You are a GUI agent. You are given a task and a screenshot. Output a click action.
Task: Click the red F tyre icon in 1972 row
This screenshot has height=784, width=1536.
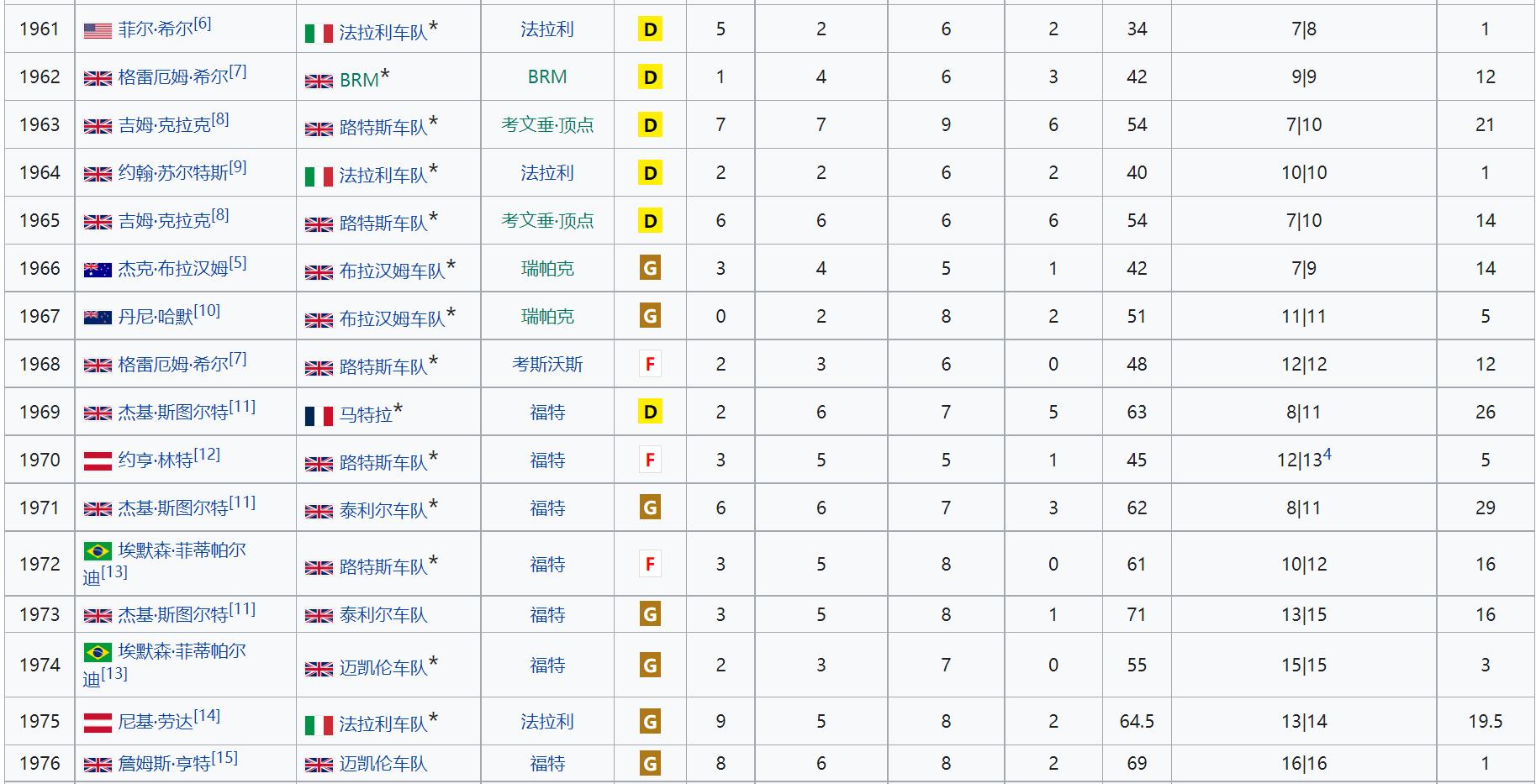tap(650, 564)
